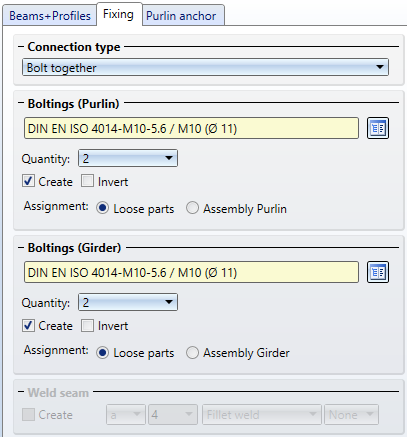This screenshot has height=437, width=407.
Task: Enable Invert for Purlin boltings
Action: click(x=87, y=181)
